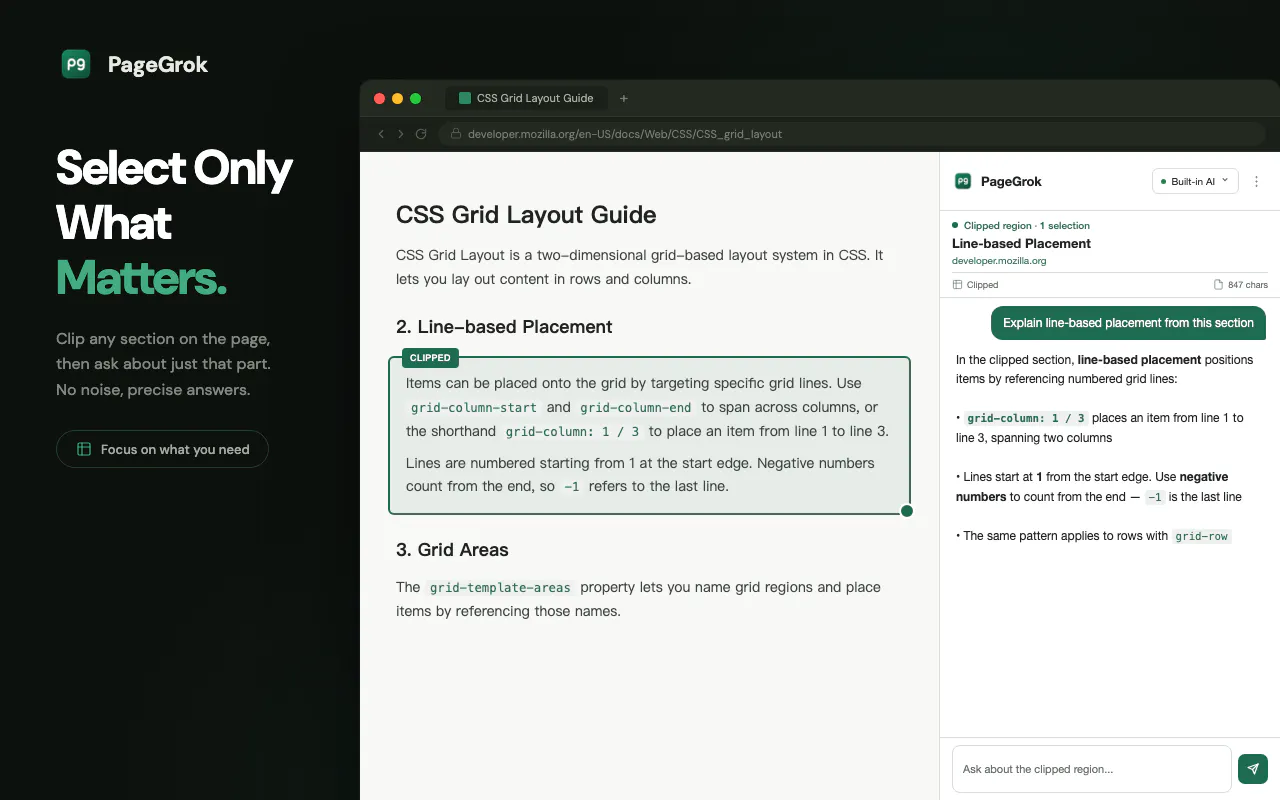Send the message with the paper plane button
This screenshot has width=1280, height=800.
click(1253, 769)
